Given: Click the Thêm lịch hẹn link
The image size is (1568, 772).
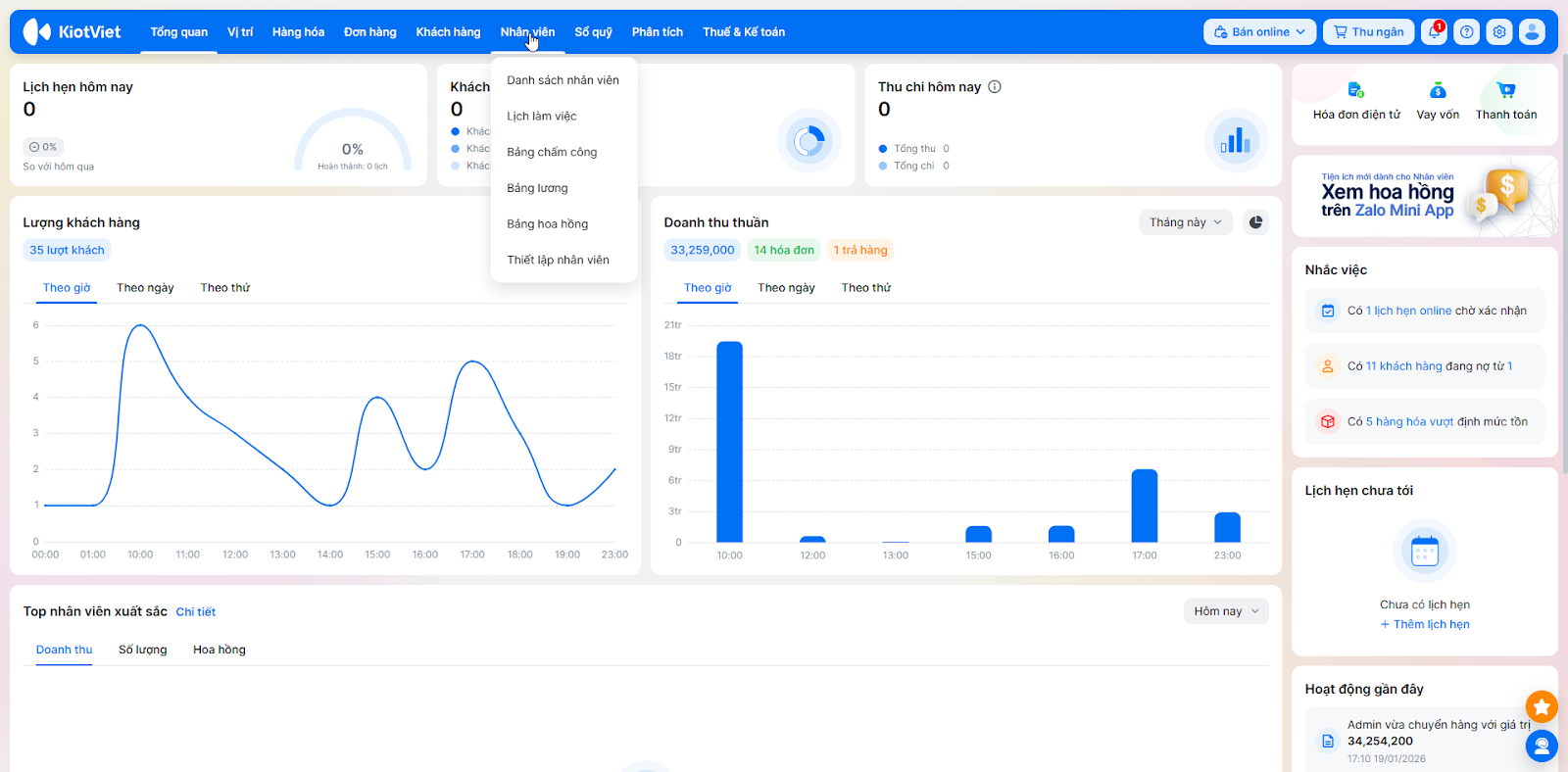Looking at the screenshot, I should click(x=1425, y=624).
